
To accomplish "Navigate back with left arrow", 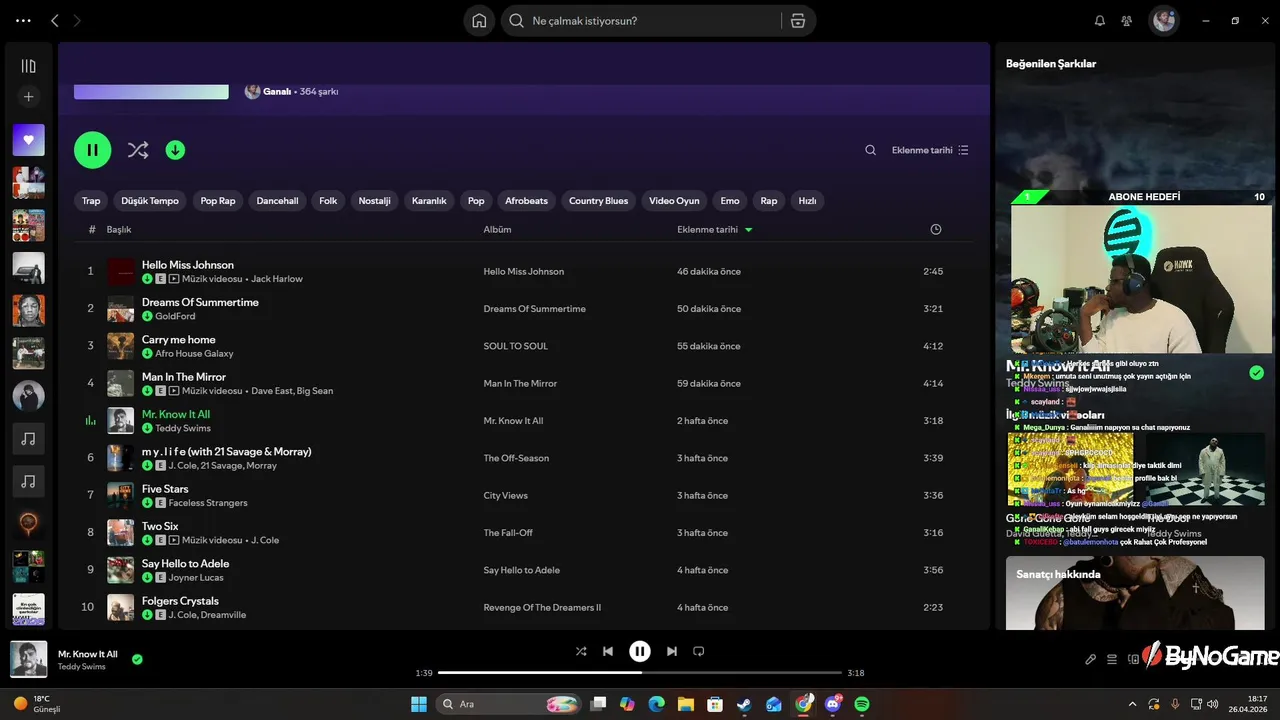I will [x=55, y=21].
